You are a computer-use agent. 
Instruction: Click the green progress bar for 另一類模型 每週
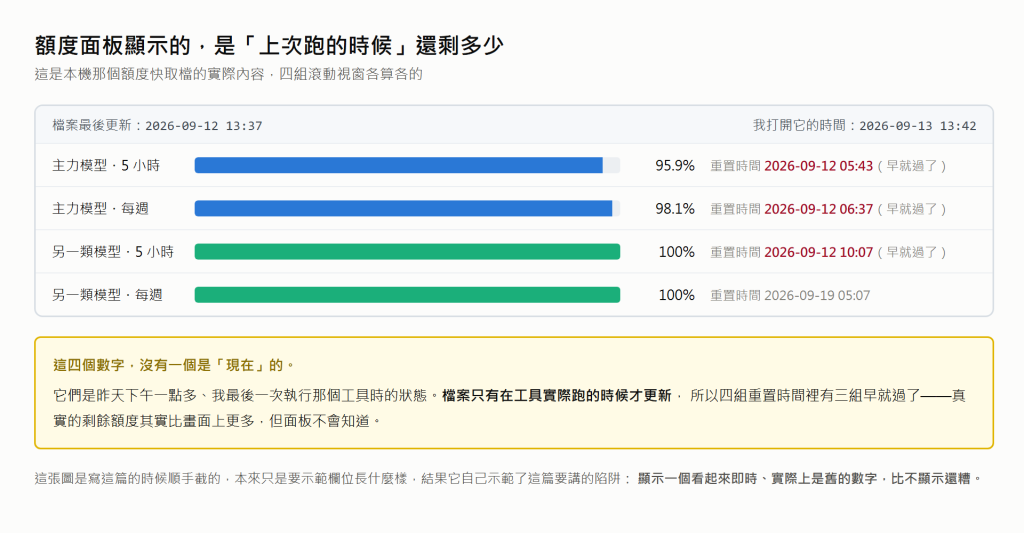408,295
